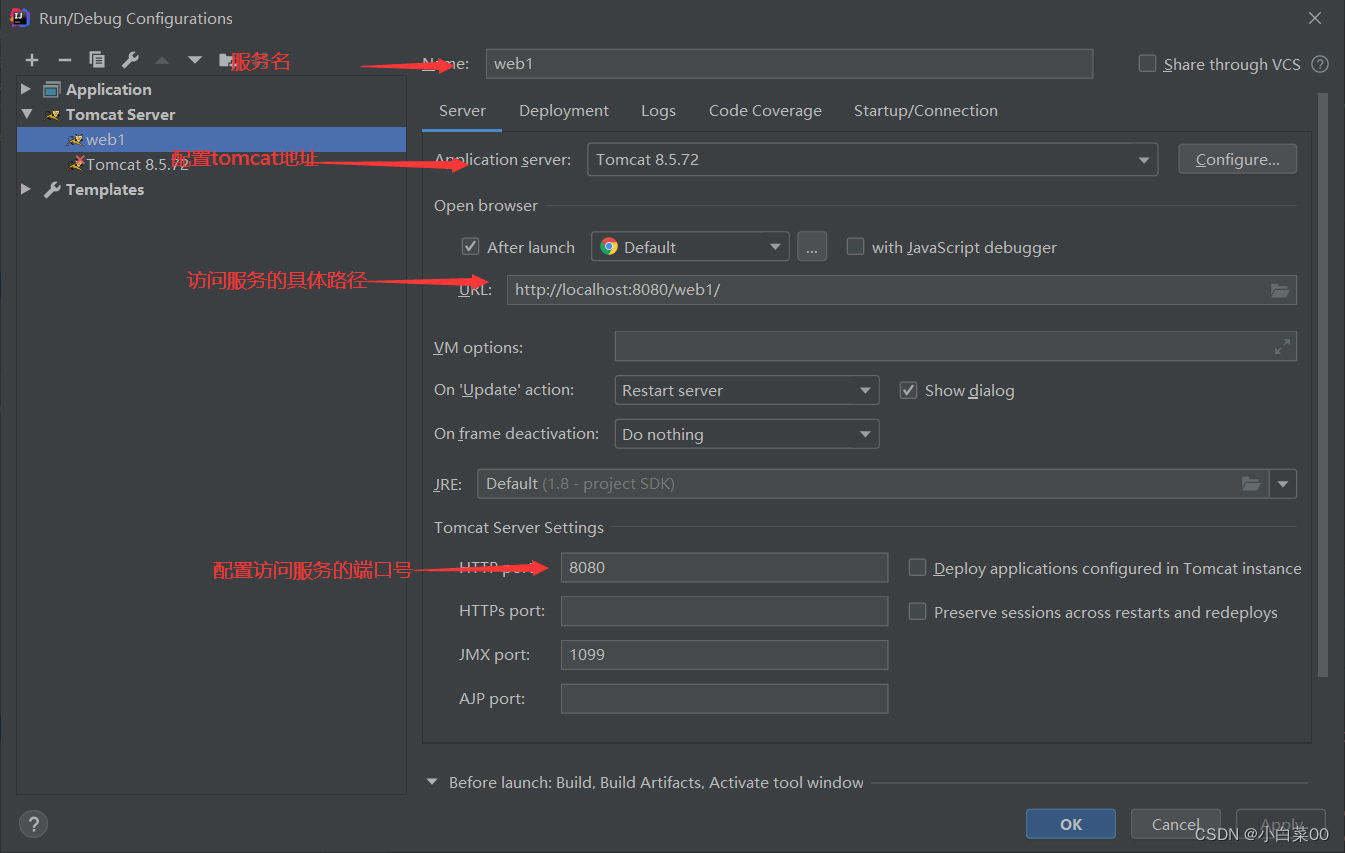The height and width of the screenshot is (853, 1345).
Task: Click the Templates wrench icon in tree
Action: 52,190
